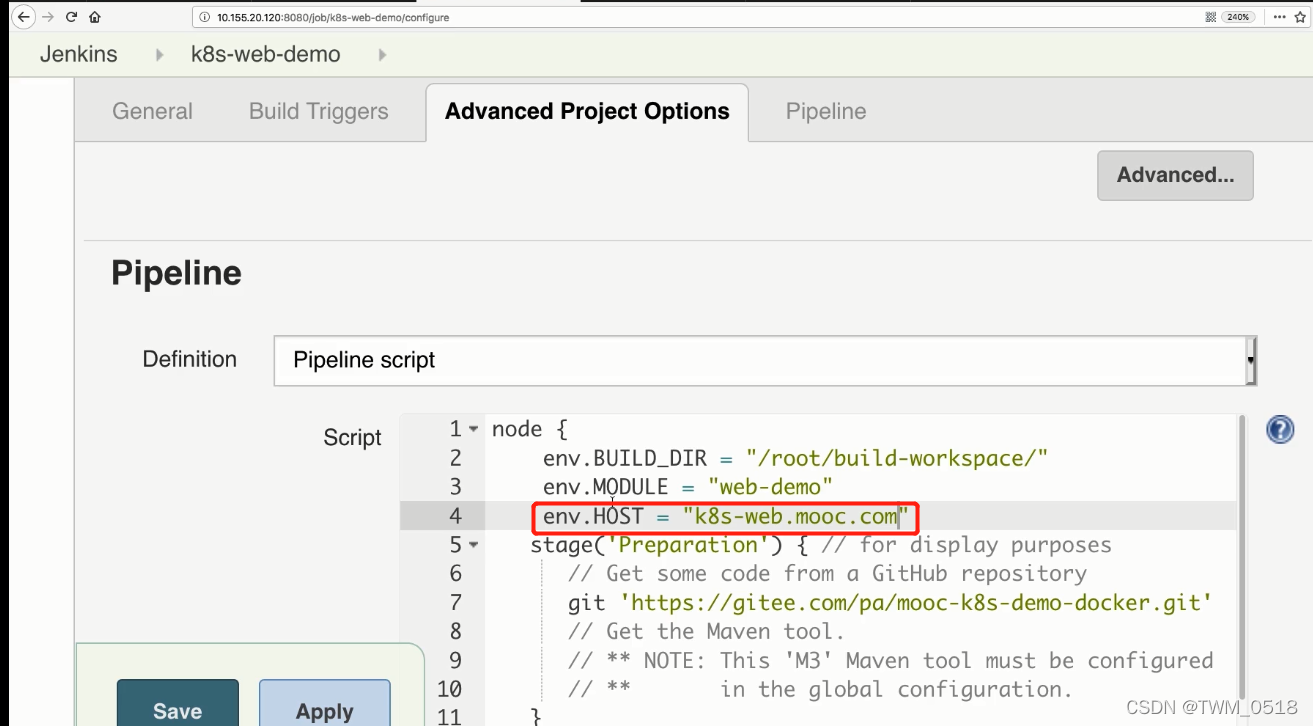Click line number 4 in the gutter
1313x726 pixels.
456,516
